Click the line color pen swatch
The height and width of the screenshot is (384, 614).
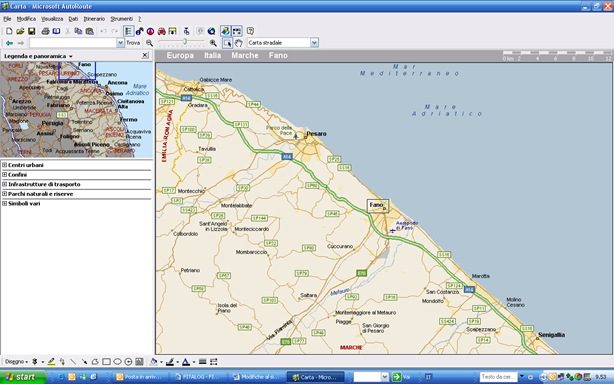pyautogui.click(x=170, y=362)
